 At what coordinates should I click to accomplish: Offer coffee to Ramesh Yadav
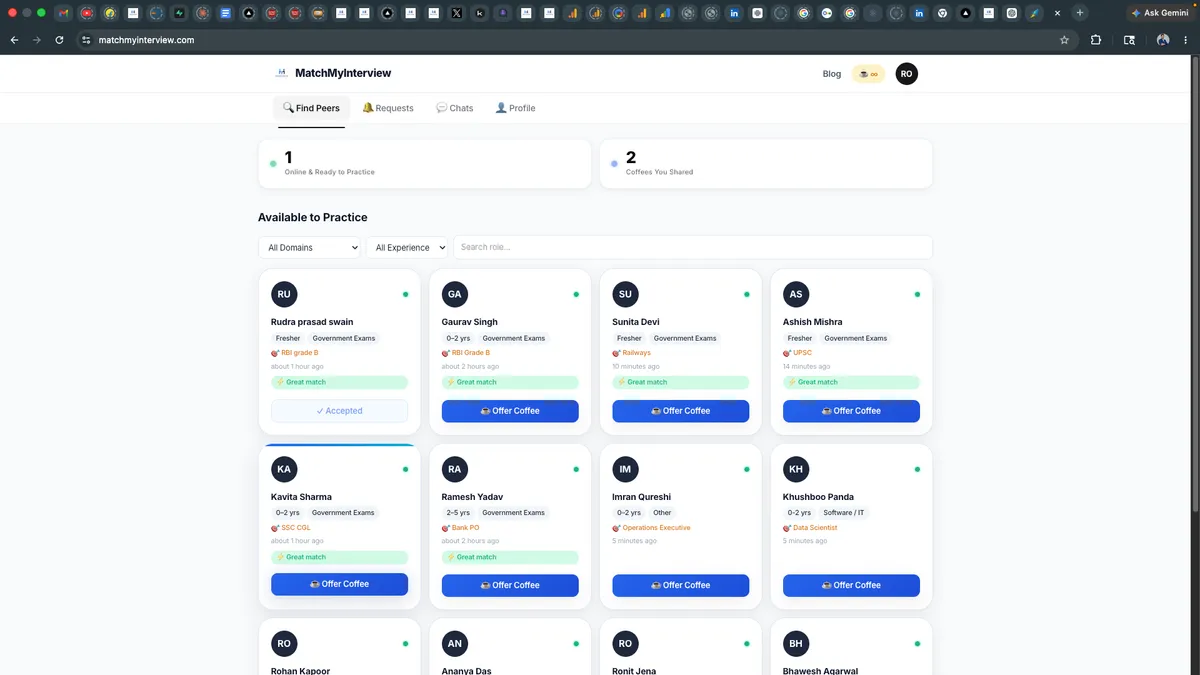(x=510, y=585)
